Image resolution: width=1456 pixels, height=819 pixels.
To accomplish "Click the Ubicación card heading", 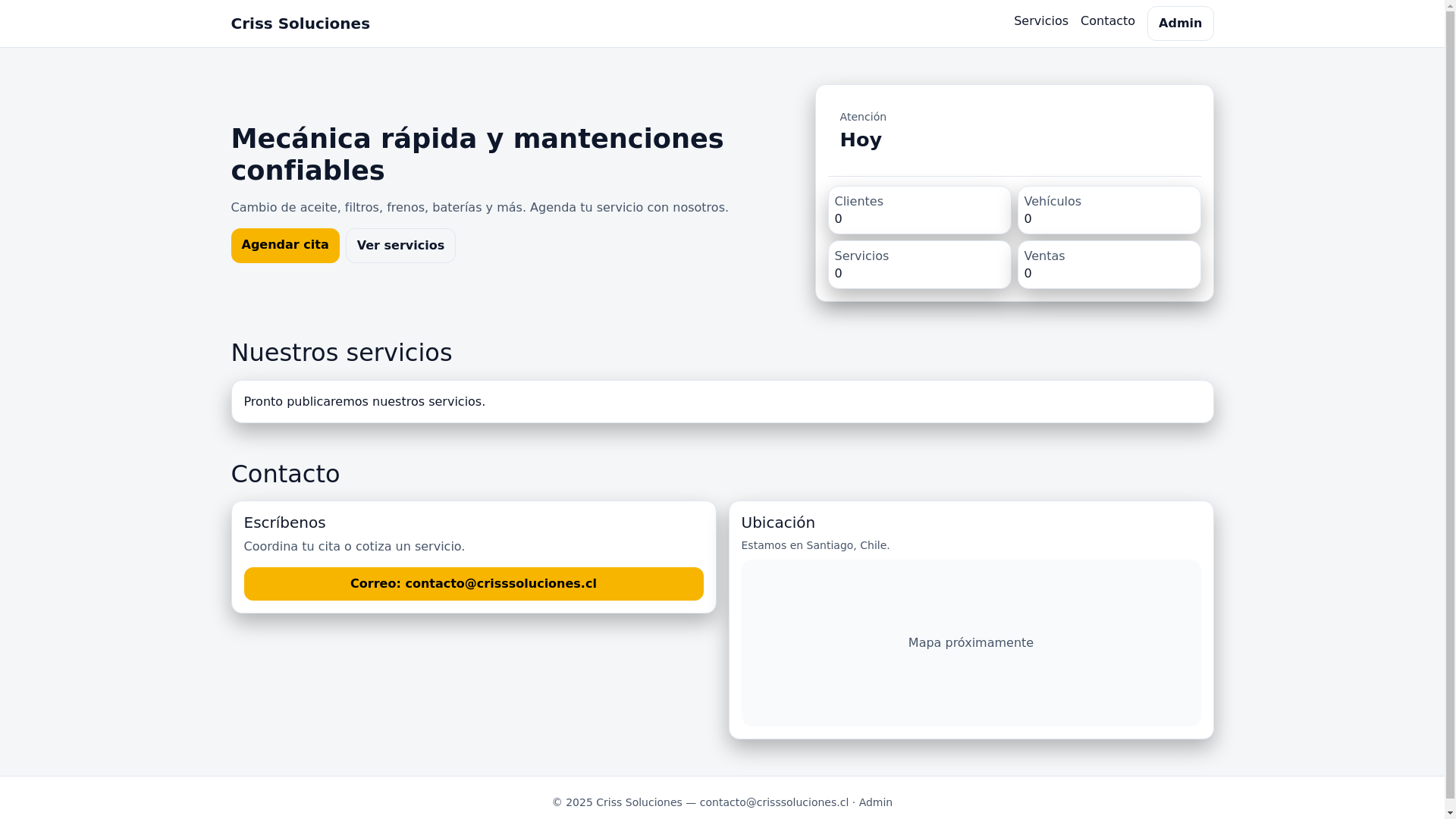I will tap(777, 522).
